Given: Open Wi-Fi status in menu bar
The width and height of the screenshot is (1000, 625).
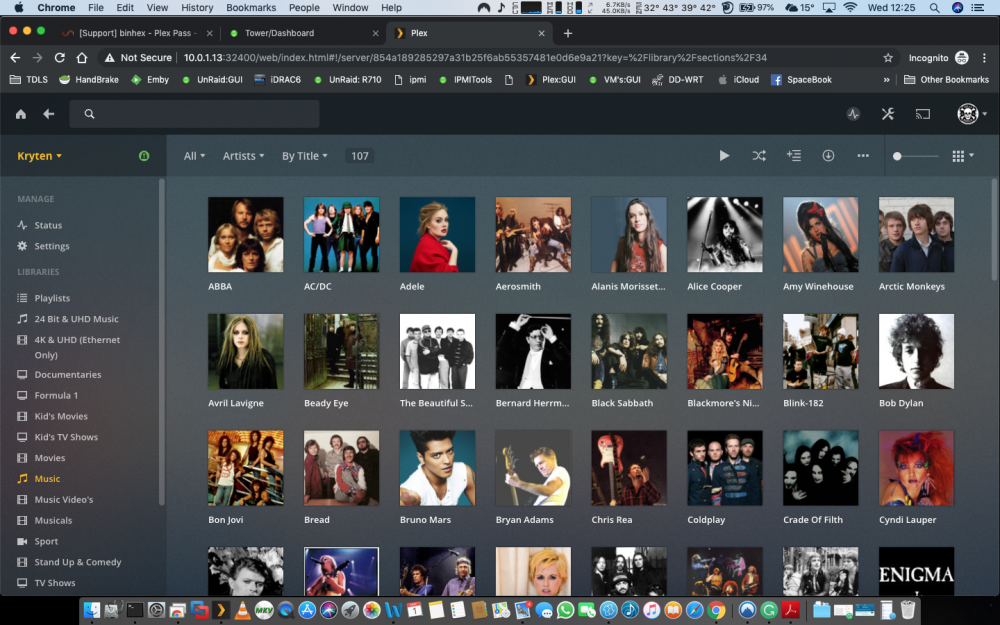Looking at the screenshot, I should [x=850, y=8].
